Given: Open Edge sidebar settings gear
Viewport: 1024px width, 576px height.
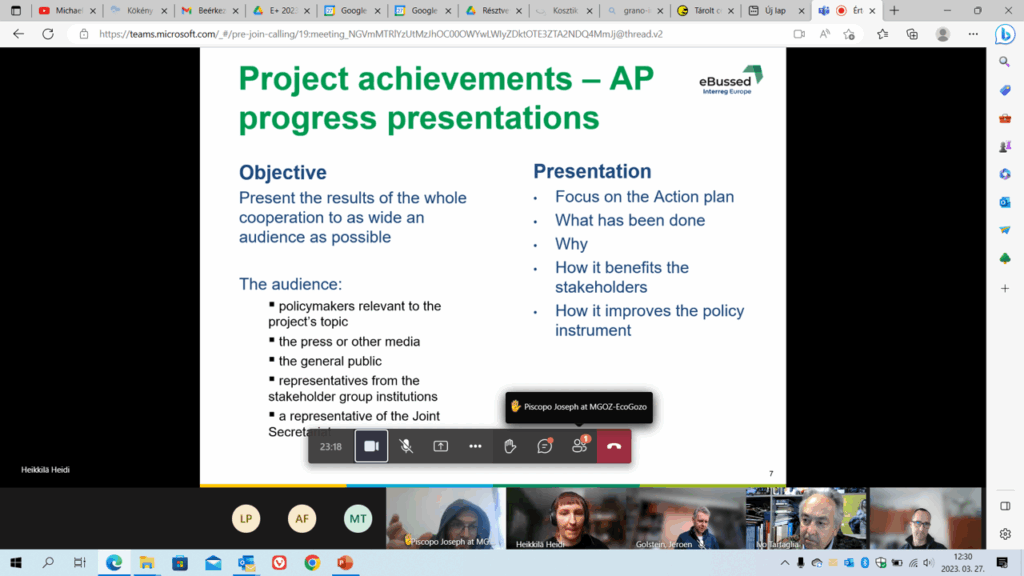Looking at the screenshot, I should pyautogui.click(x=1005, y=534).
